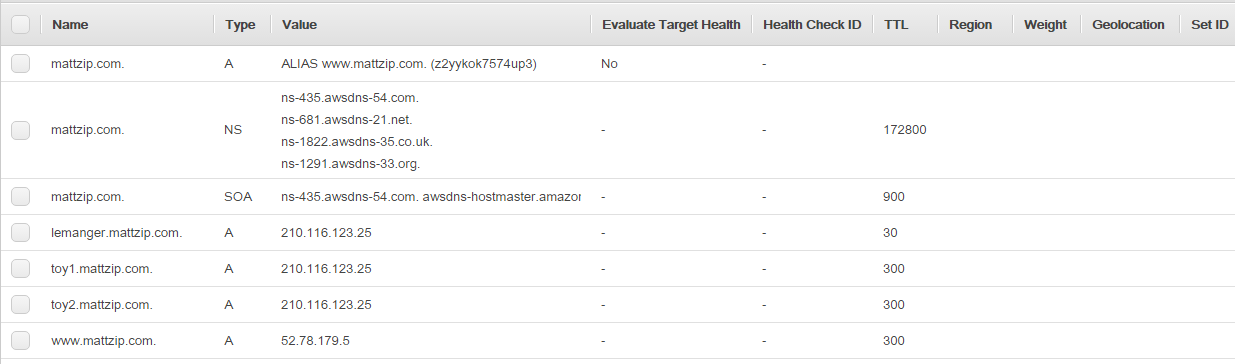Click the Weight column header
The height and width of the screenshot is (364, 1235).
tap(1046, 24)
